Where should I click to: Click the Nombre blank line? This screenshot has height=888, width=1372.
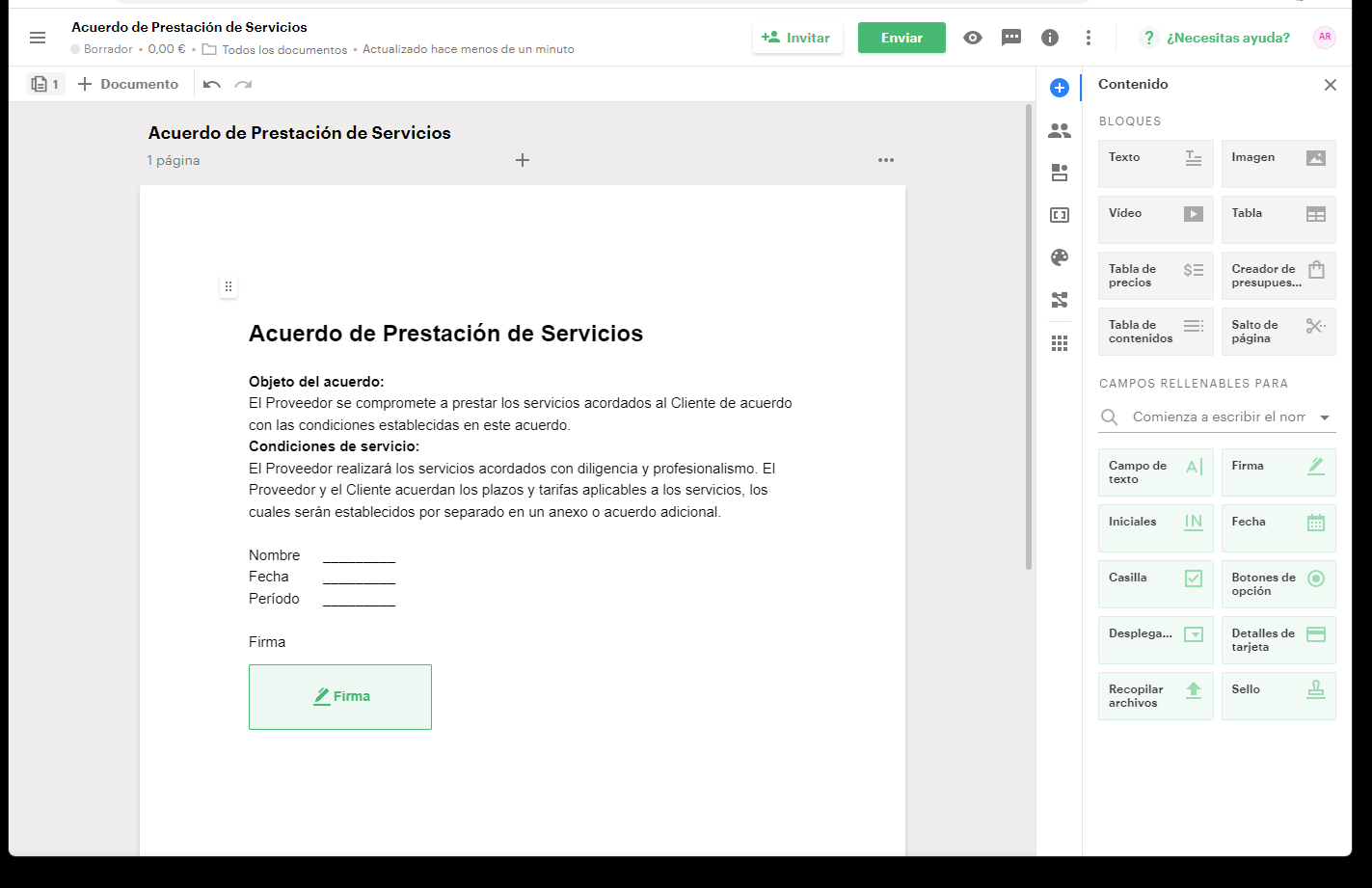pos(359,556)
